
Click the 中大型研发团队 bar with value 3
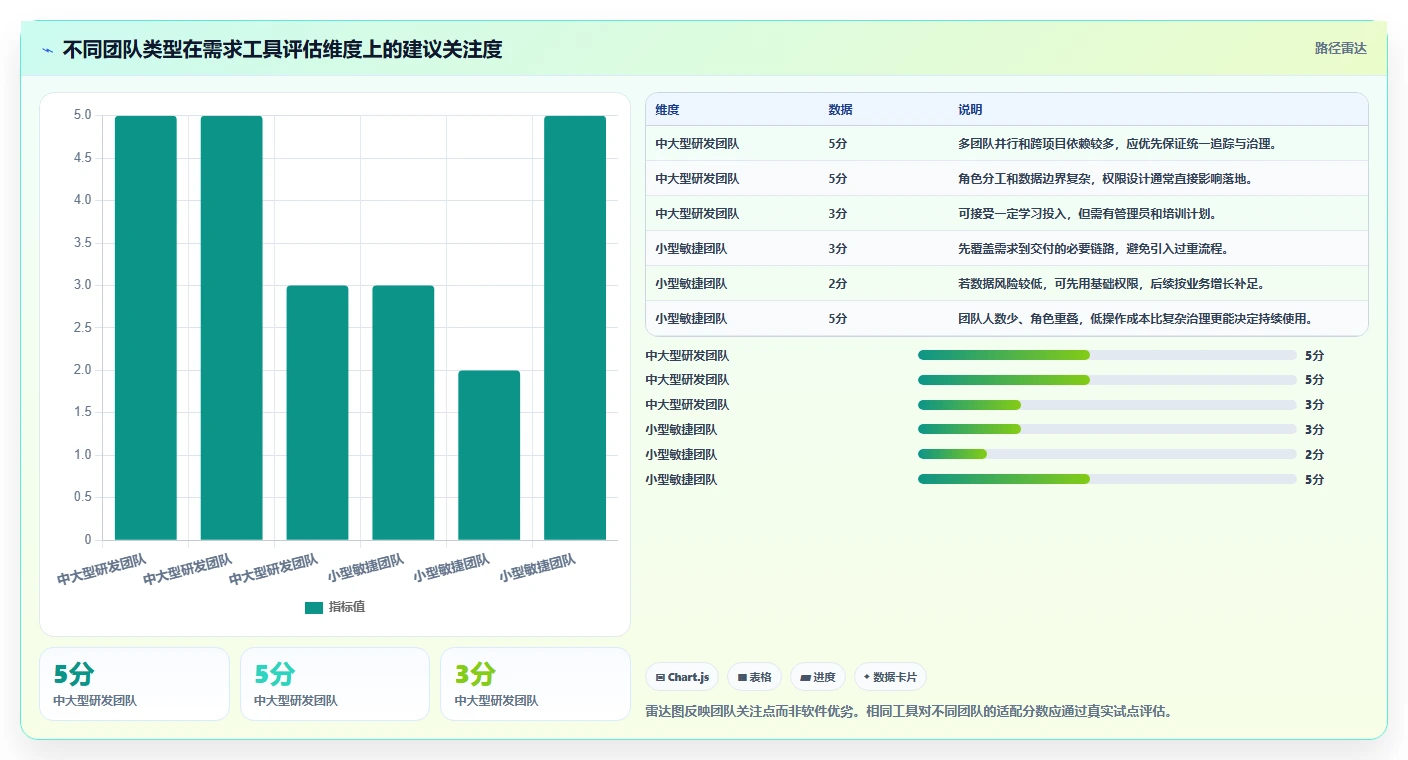(317, 413)
